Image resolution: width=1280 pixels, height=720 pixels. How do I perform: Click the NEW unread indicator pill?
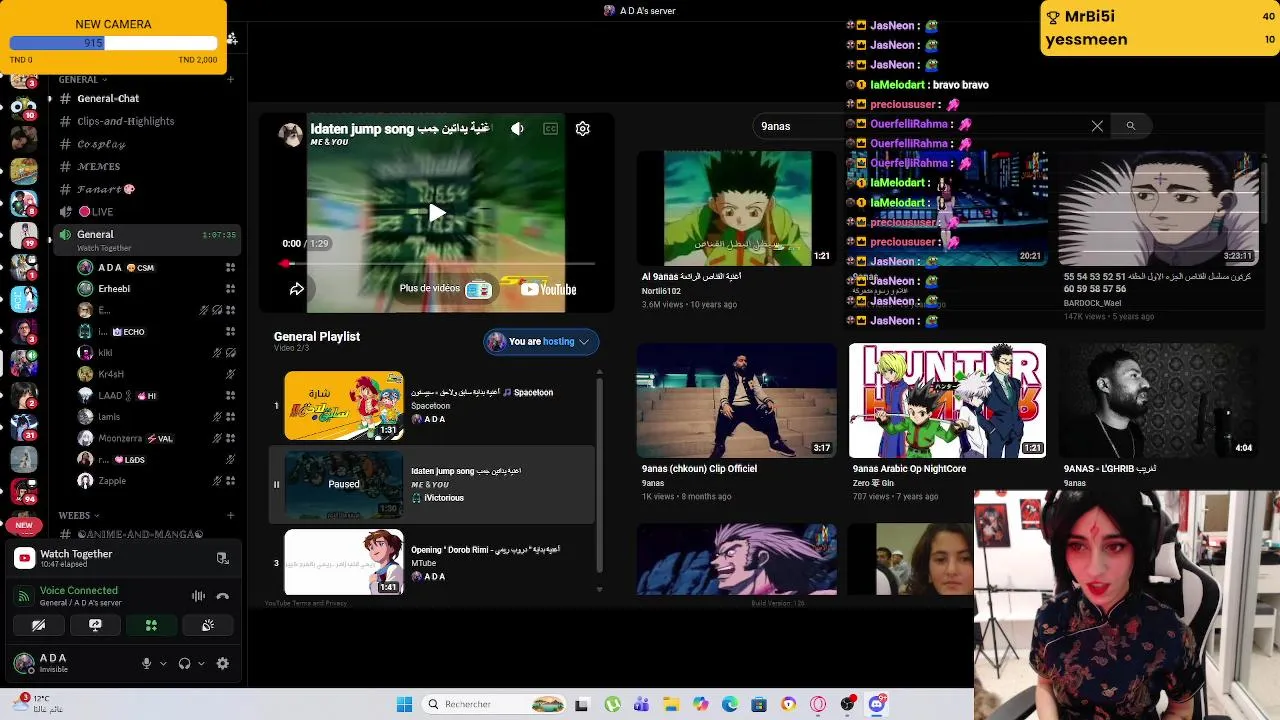pos(24,525)
